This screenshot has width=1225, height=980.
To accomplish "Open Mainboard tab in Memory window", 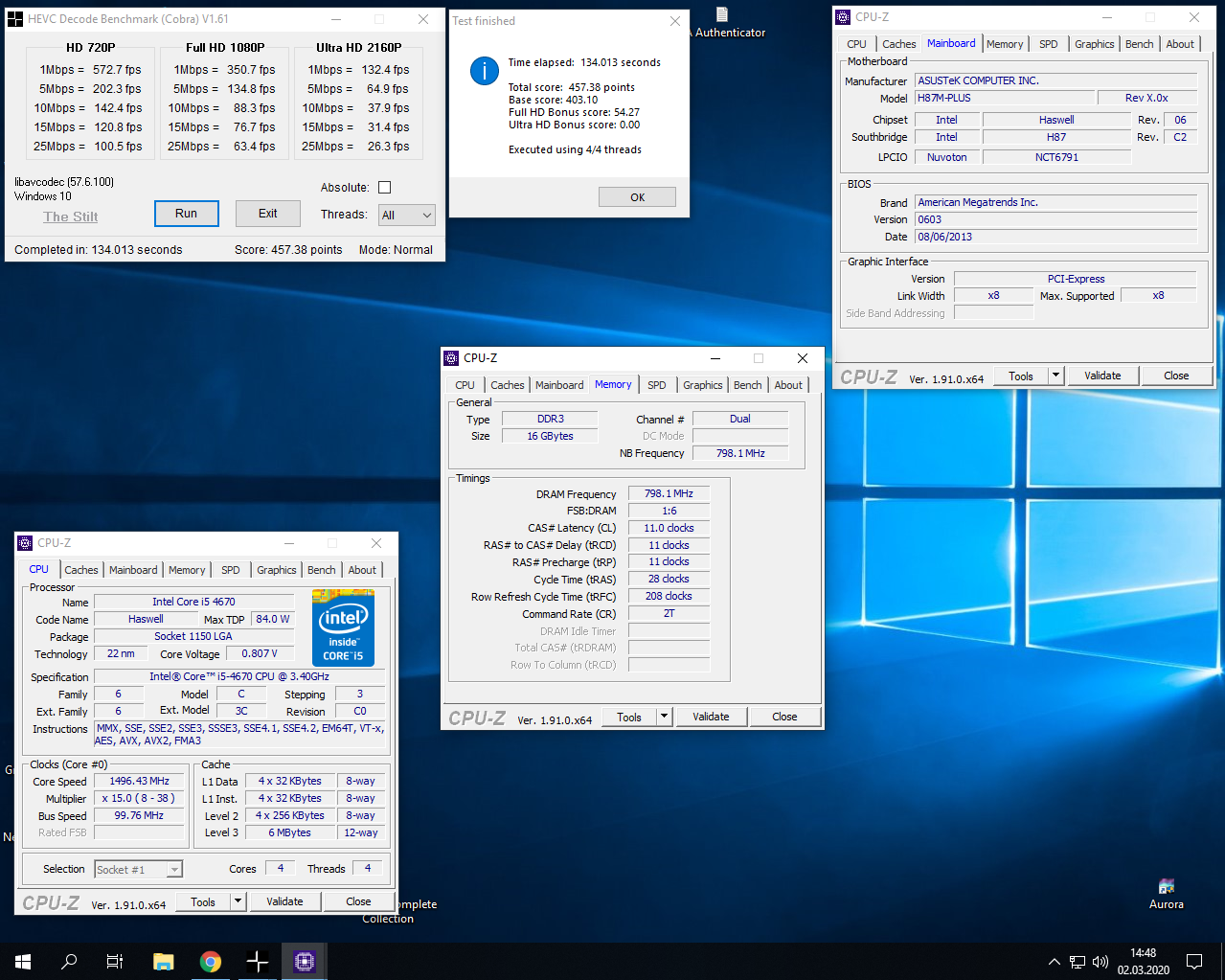I will pyautogui.click(x=559, y=385).
